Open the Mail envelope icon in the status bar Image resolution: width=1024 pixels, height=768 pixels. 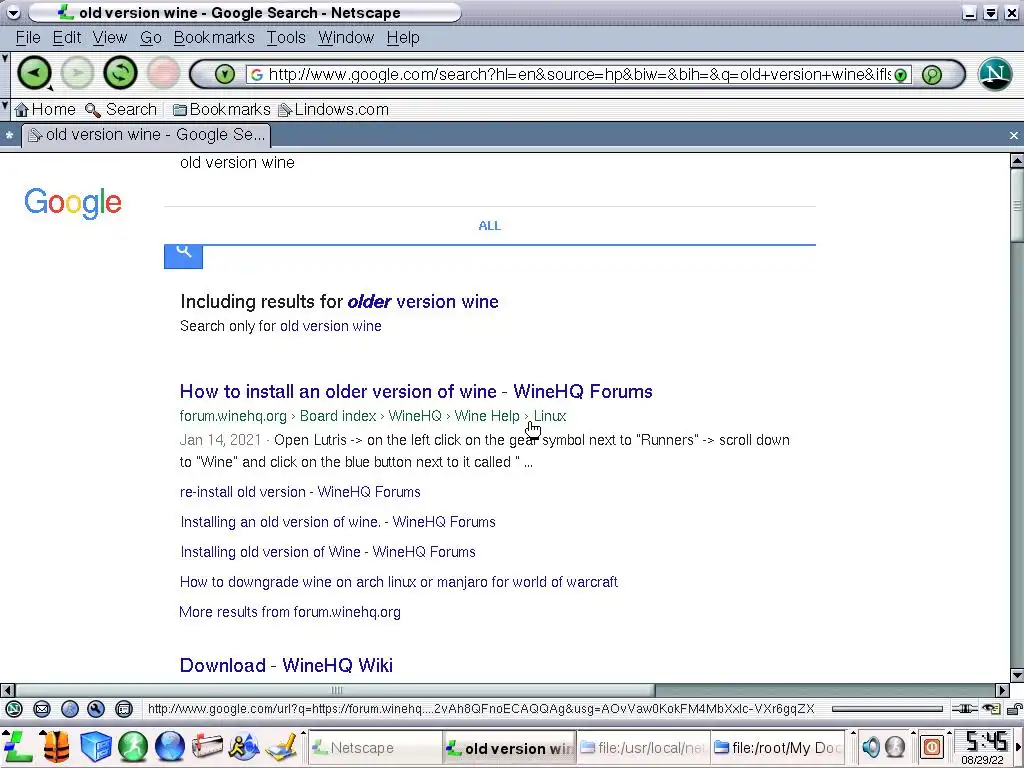click(x=42, y=709)
